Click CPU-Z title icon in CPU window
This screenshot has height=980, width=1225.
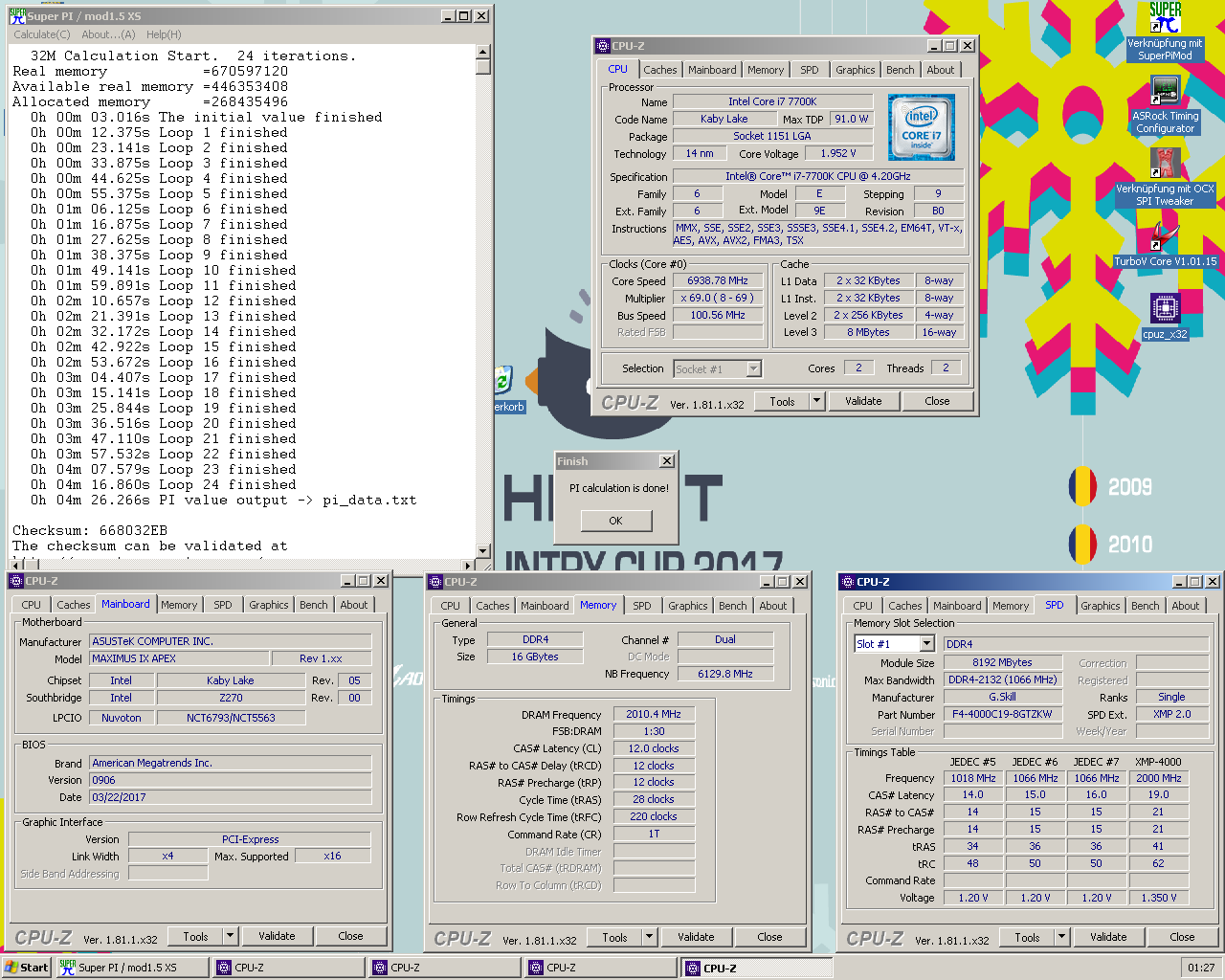coord(602,45)
